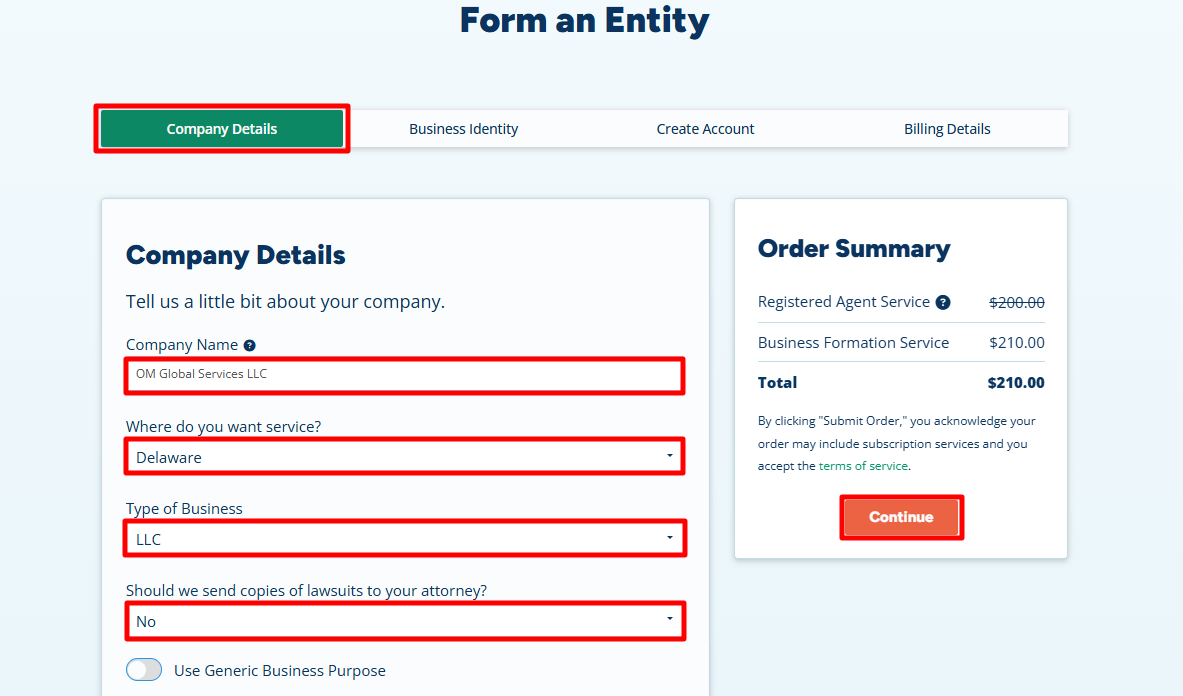Click the Form an Entity page heading
This screenshot has width=1183, height=696.
584,20
